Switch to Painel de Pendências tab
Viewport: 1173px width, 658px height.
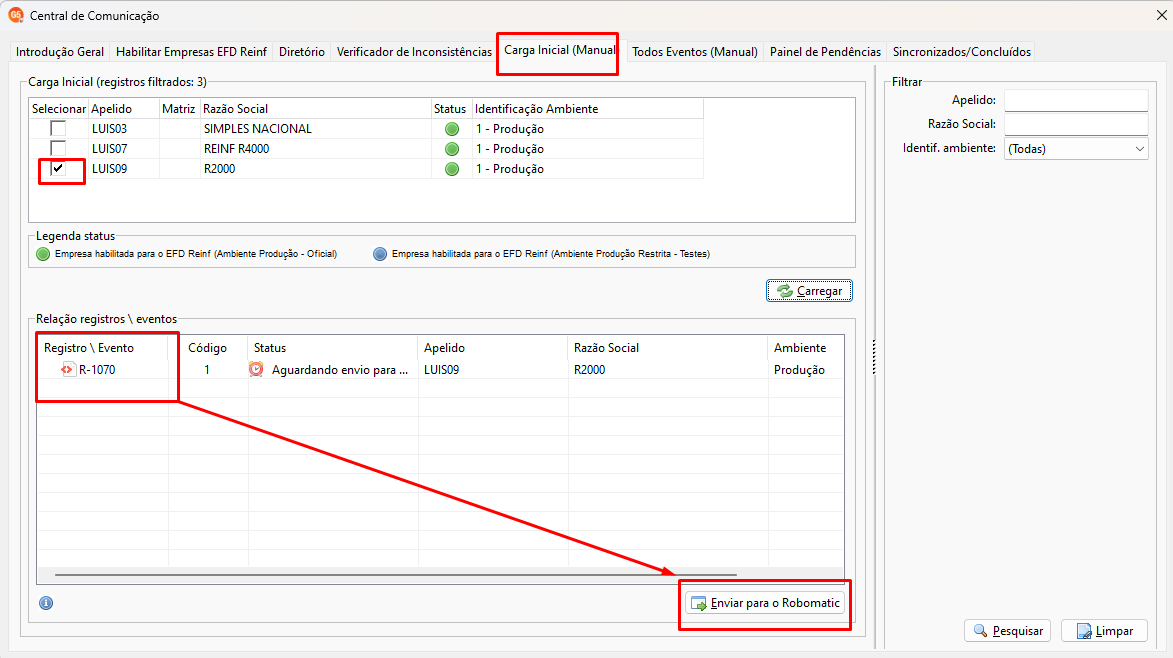(825, 52)
